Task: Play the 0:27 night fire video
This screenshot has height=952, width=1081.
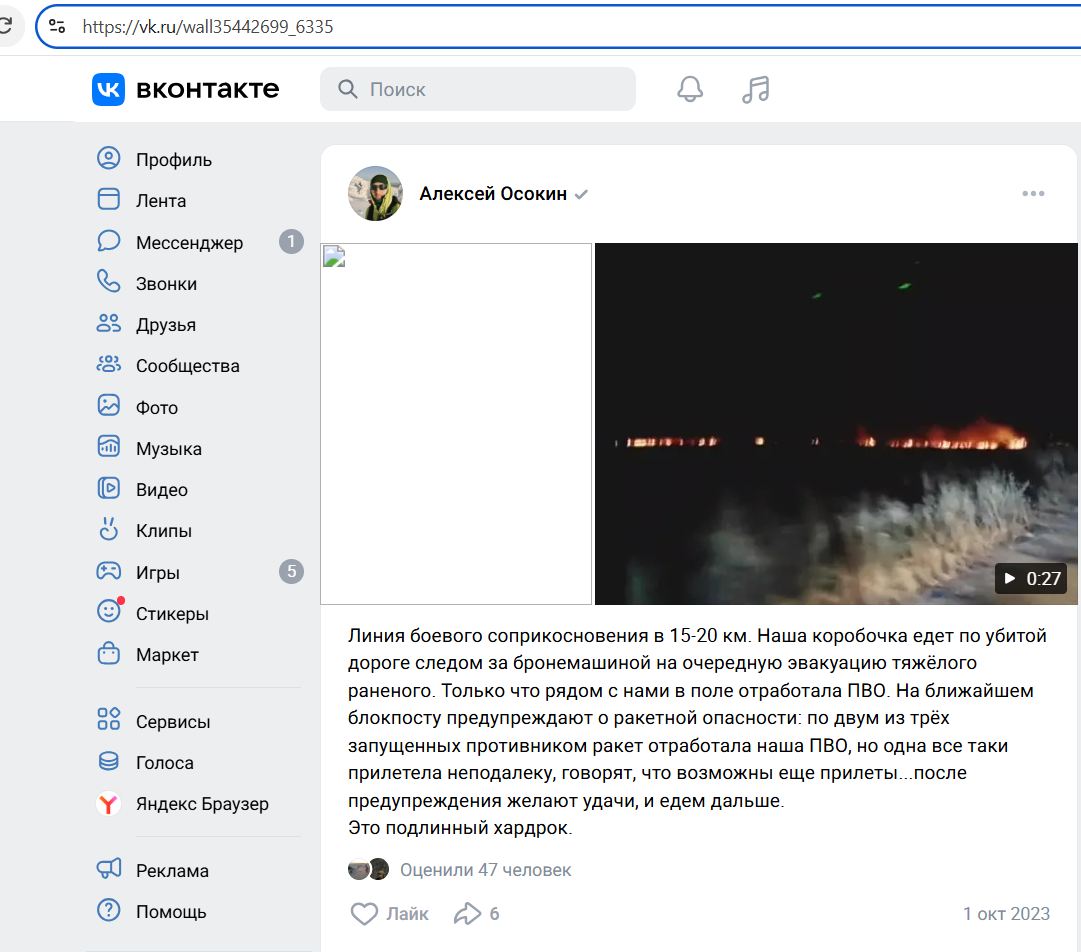Action: 836,423
